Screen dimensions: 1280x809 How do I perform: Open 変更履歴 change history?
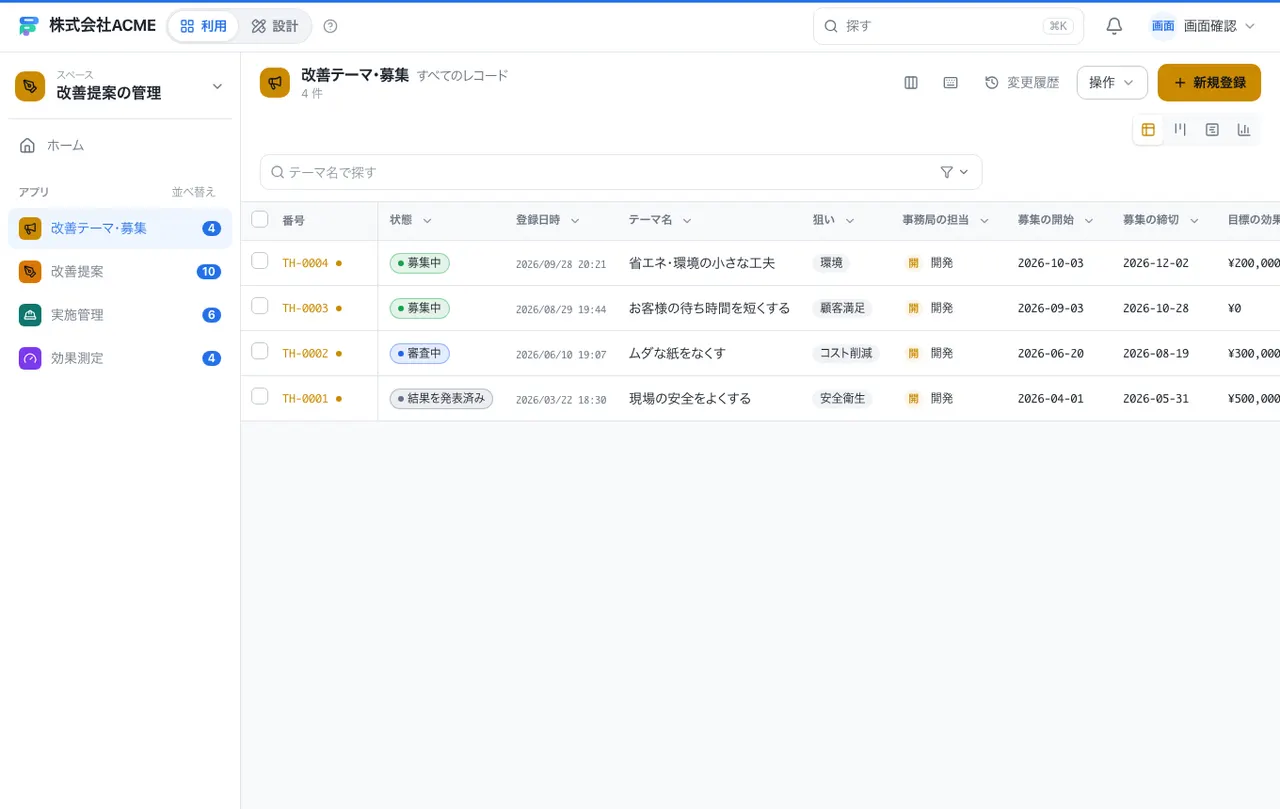click(x=1022, y=83)
